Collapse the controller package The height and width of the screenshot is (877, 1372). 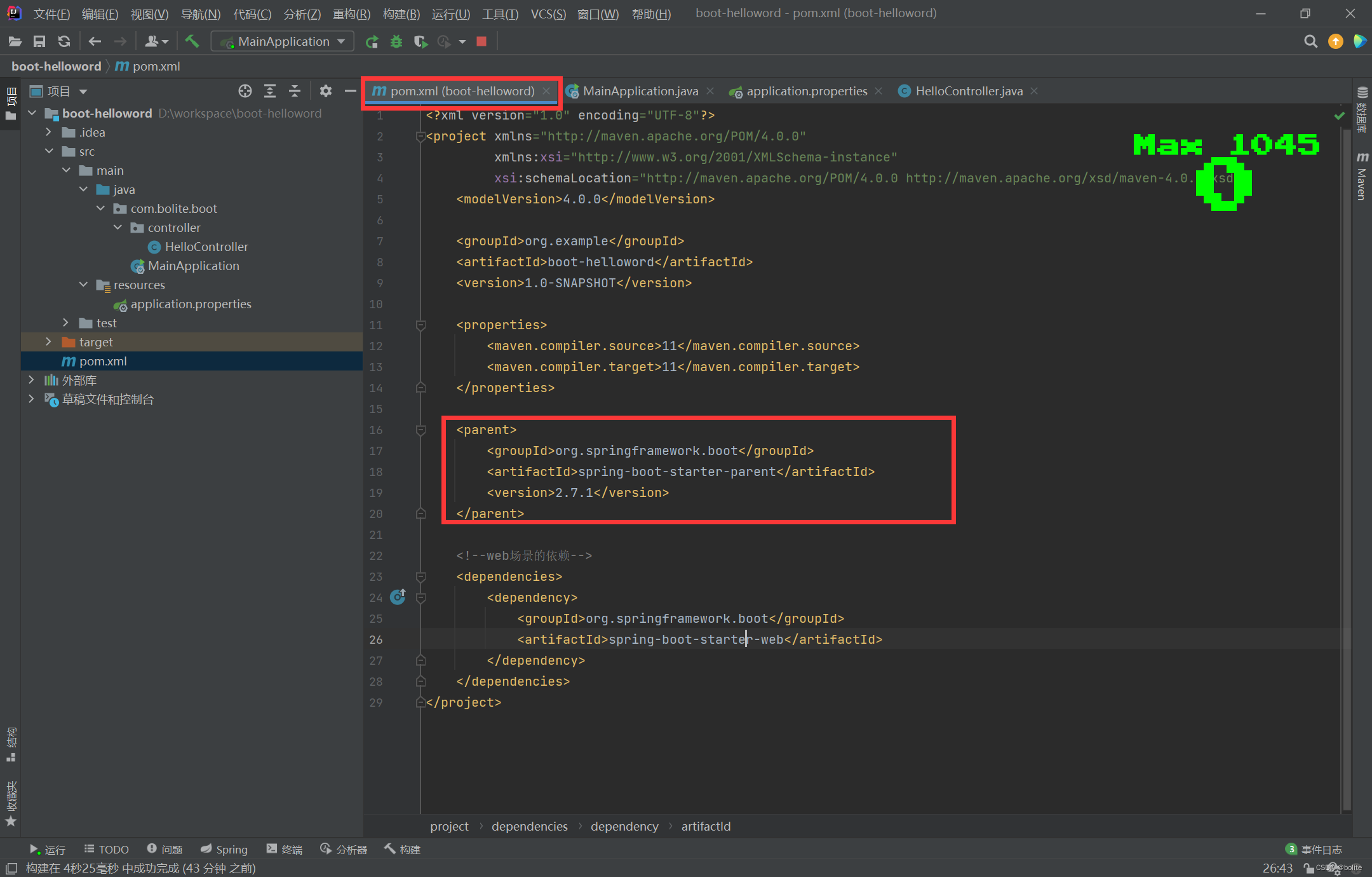[x=118, y=228]
